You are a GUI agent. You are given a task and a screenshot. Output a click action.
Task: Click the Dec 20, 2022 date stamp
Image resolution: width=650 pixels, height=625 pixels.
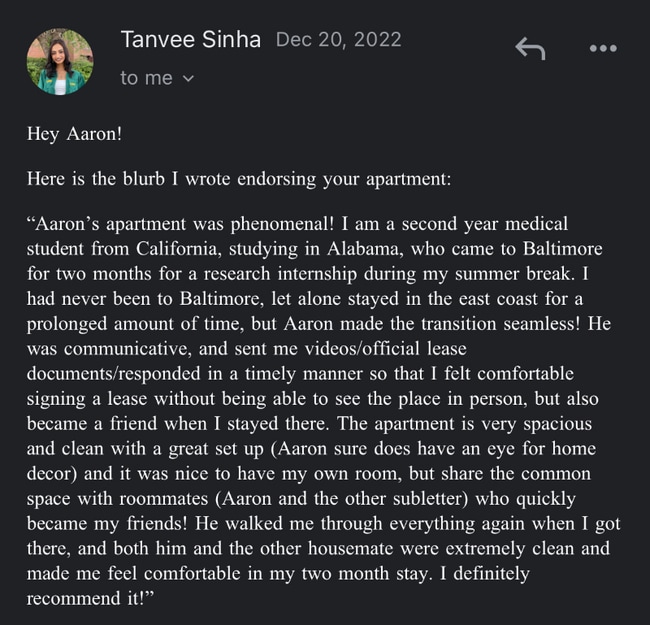339,40
